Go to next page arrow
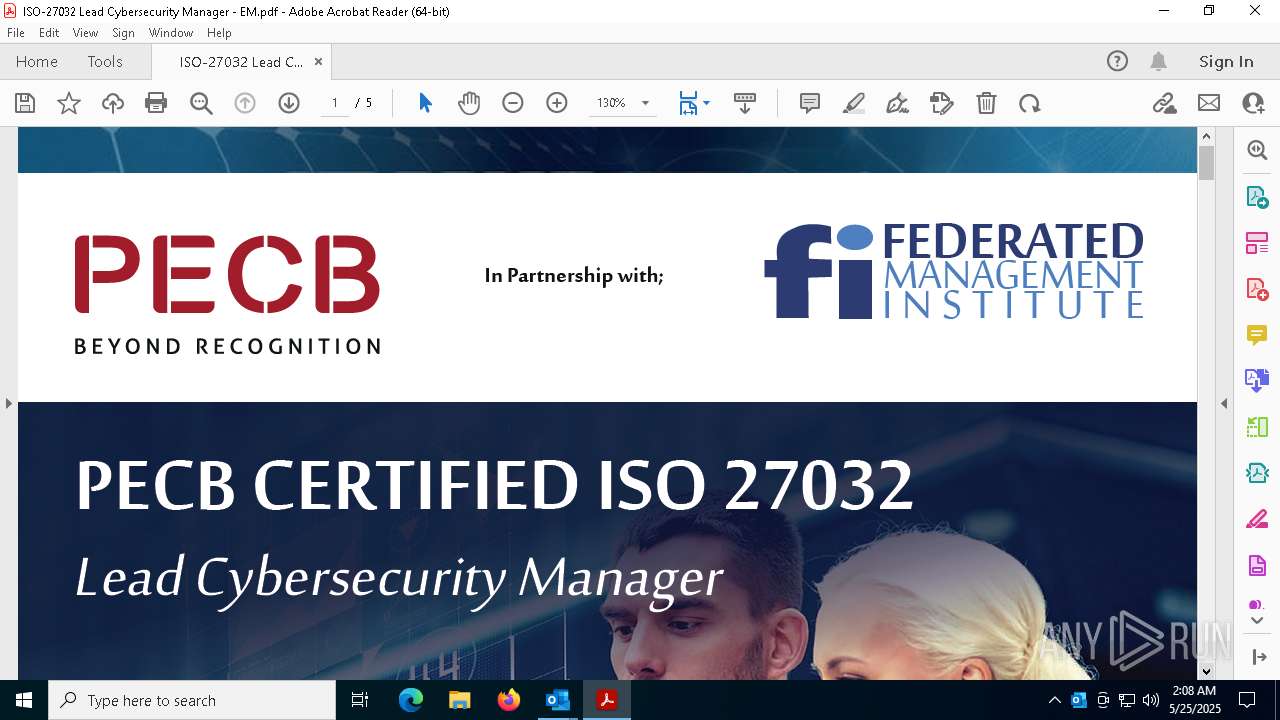 [x=289, y=103]
